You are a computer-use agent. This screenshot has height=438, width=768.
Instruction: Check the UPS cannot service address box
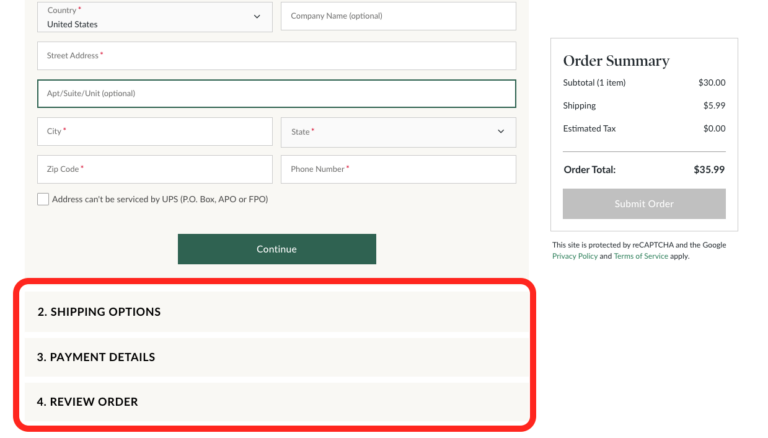point(43,199)
